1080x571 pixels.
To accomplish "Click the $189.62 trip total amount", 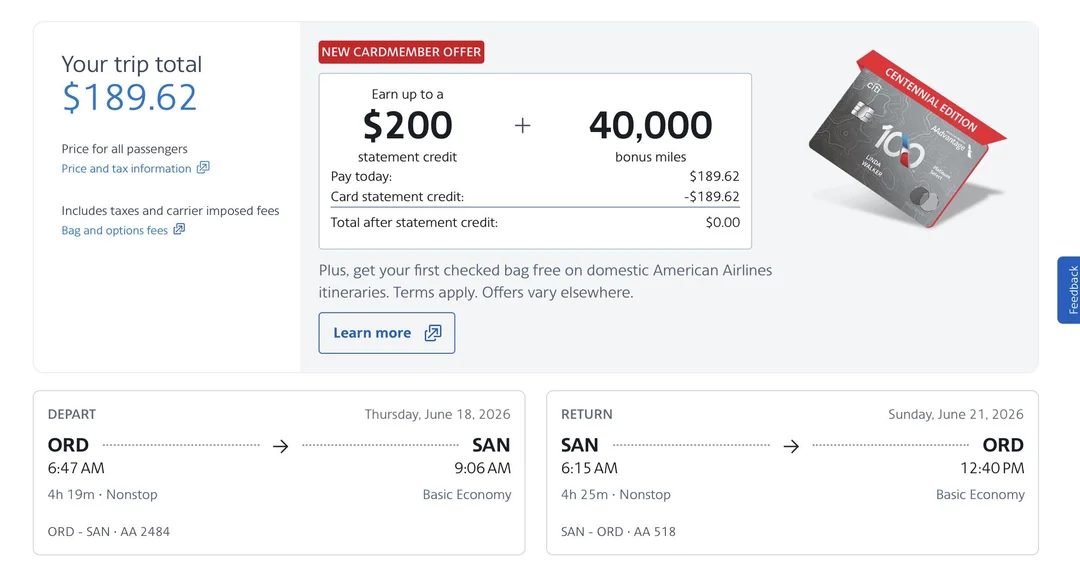I will click(130, 97).
